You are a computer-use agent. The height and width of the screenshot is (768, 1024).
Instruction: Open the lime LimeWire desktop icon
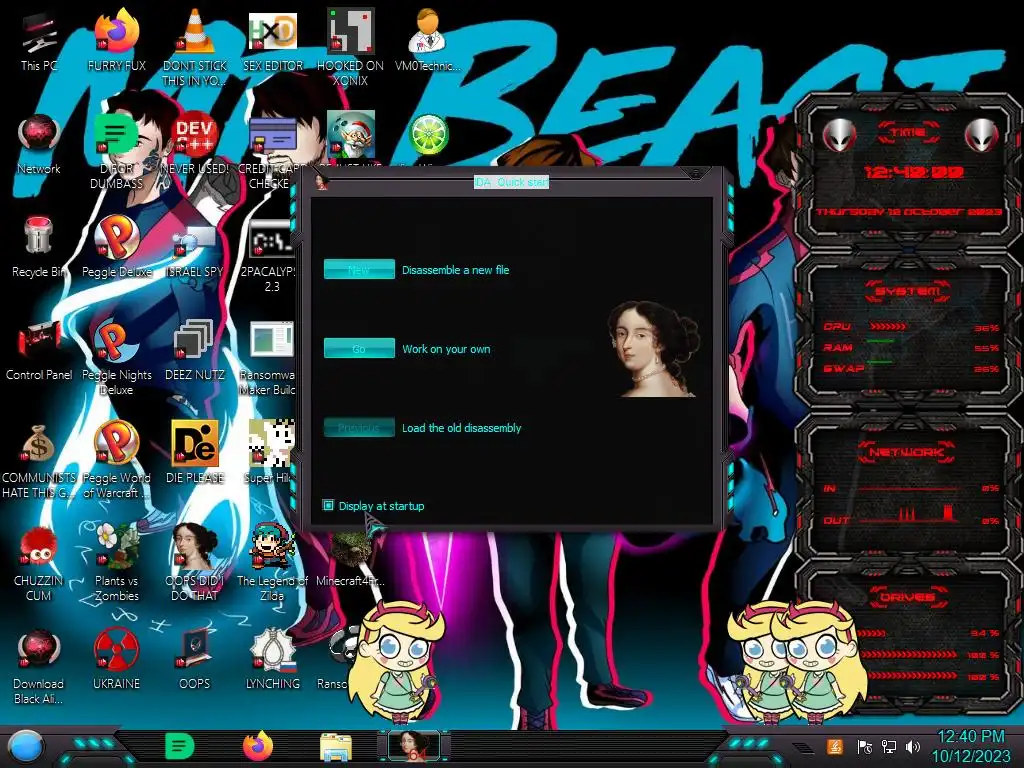pyautogui.click(x=428, y=136)
